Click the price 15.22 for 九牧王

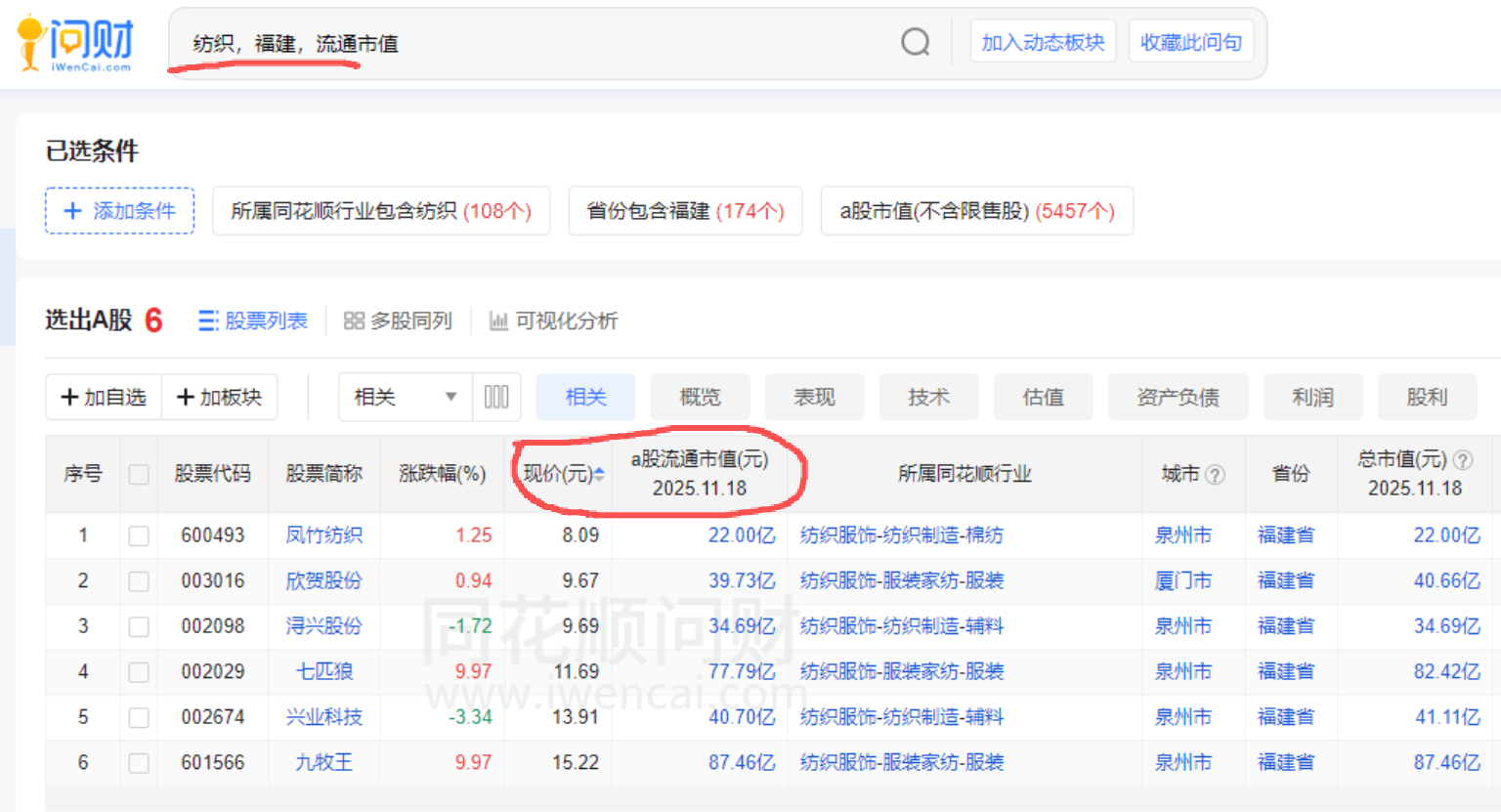576,763
